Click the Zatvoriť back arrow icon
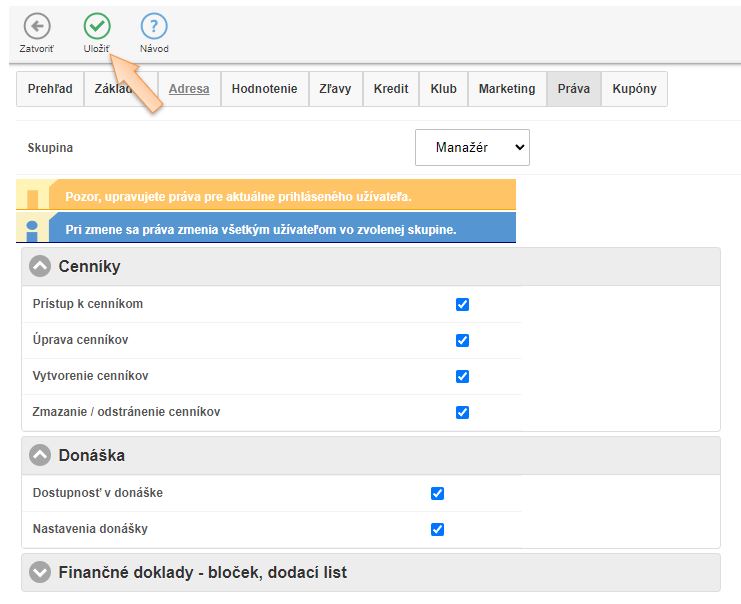The image size is (741, 604). tap(37, 26)
